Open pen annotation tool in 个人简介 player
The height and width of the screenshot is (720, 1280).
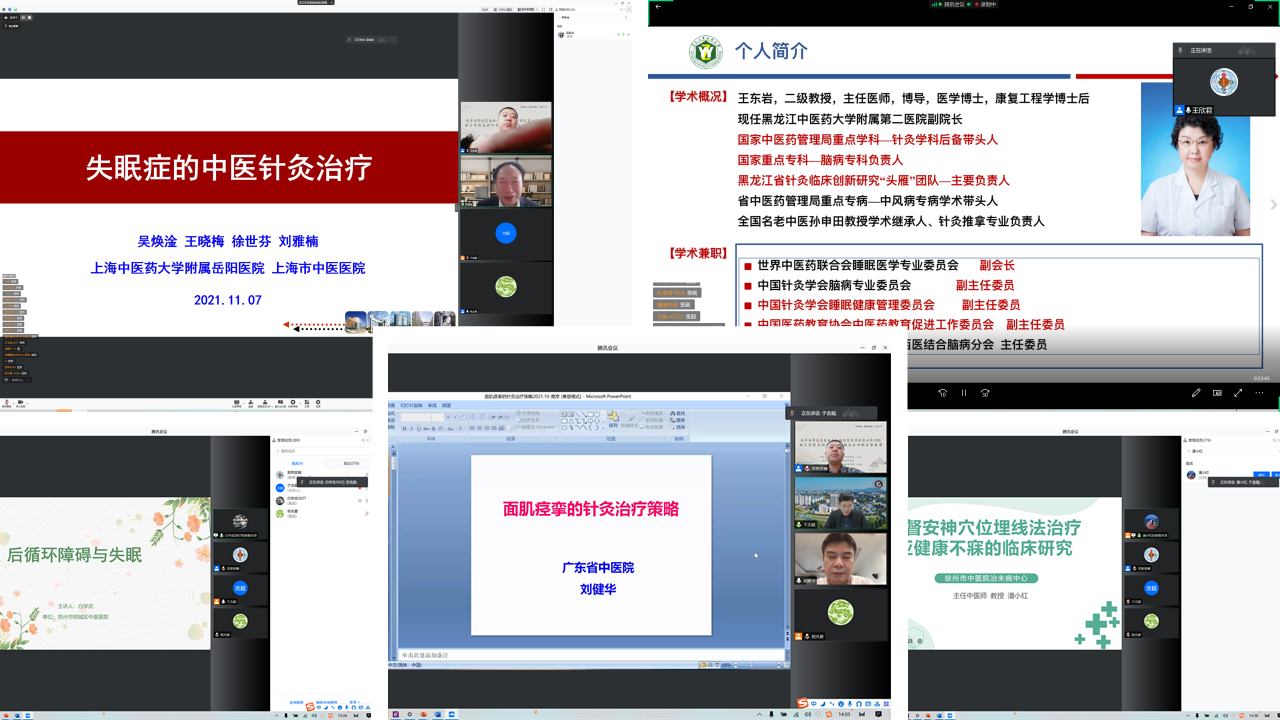pos(1196,393)
